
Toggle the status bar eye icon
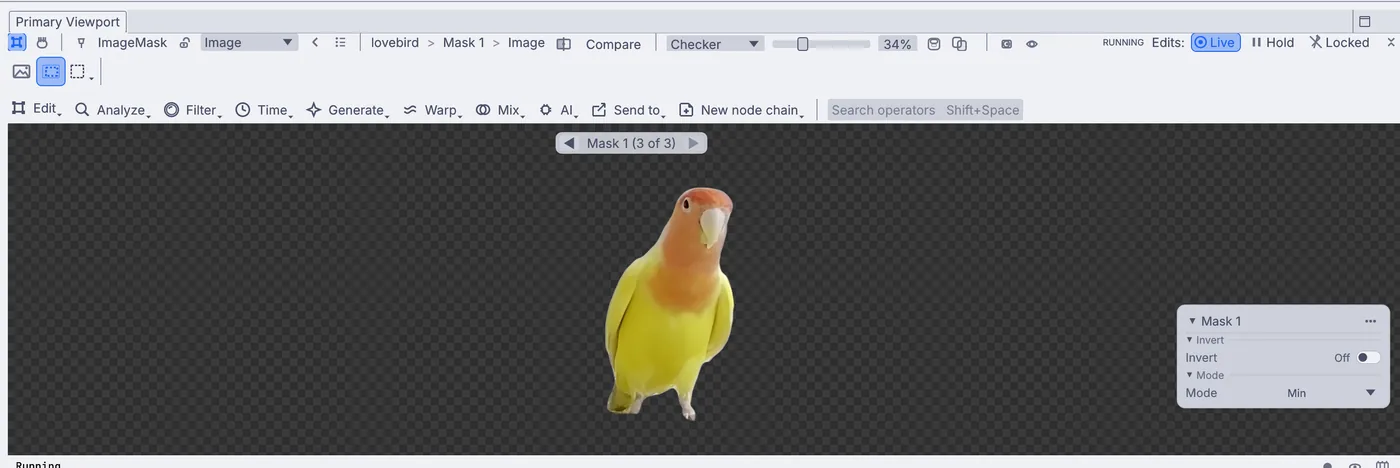[x=1355, y=465]
